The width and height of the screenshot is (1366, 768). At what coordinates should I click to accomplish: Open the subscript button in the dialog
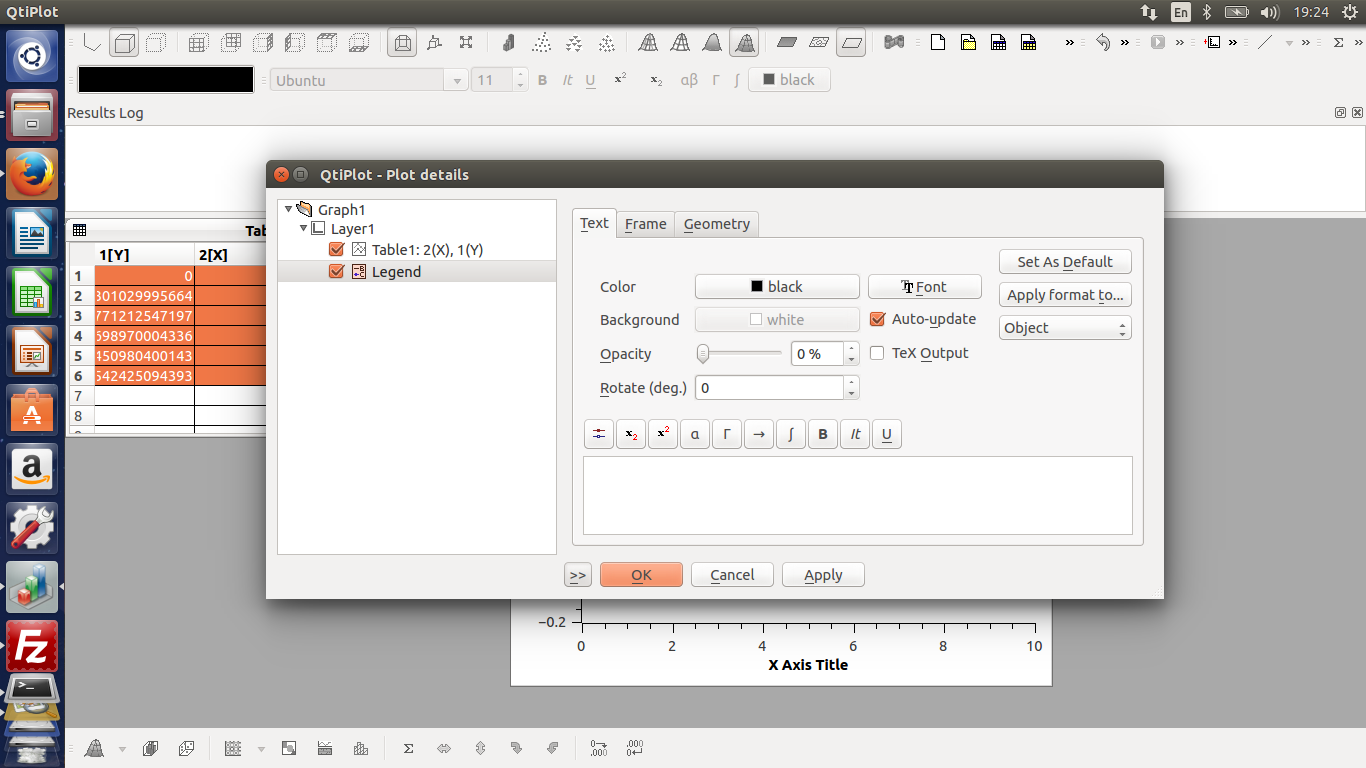[x=631, y=434]
